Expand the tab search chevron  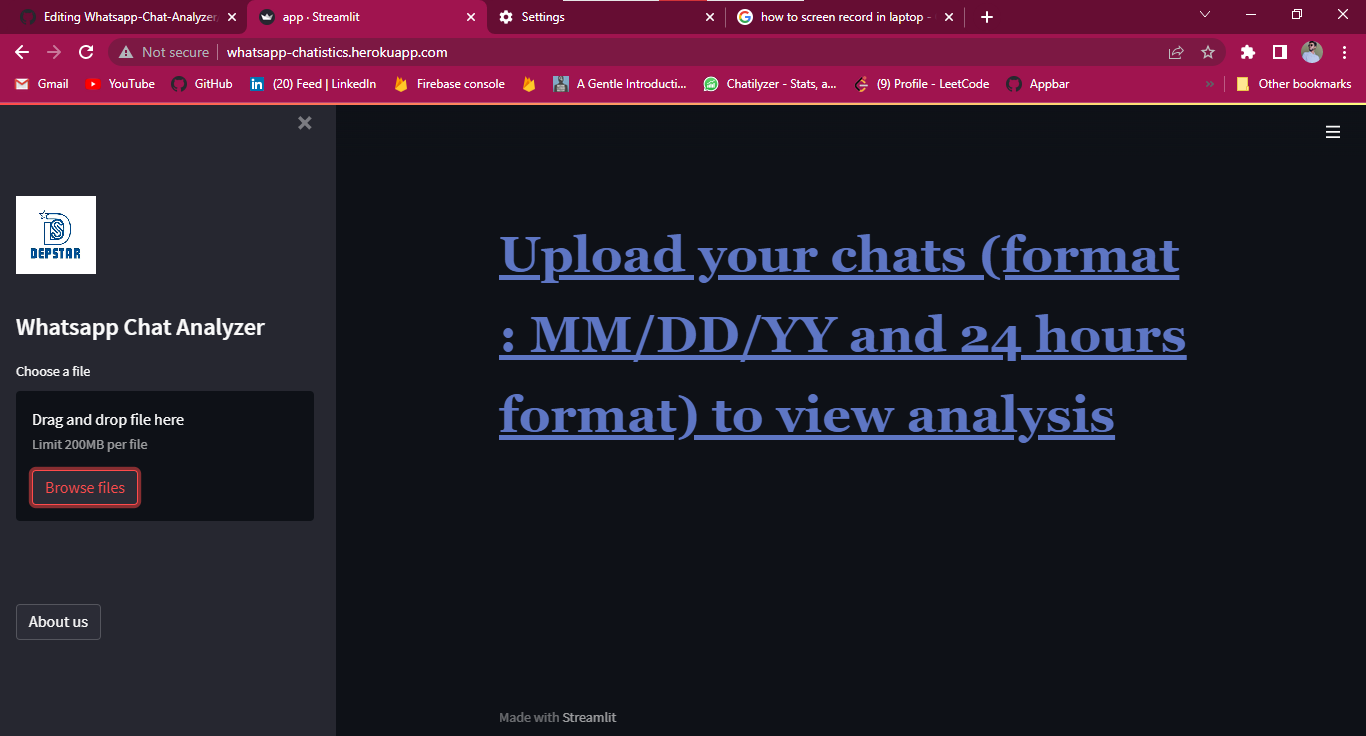1205,16
